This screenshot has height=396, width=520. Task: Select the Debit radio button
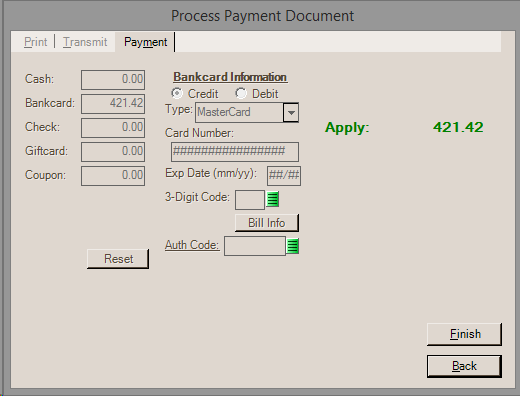[x=241, y=93]
